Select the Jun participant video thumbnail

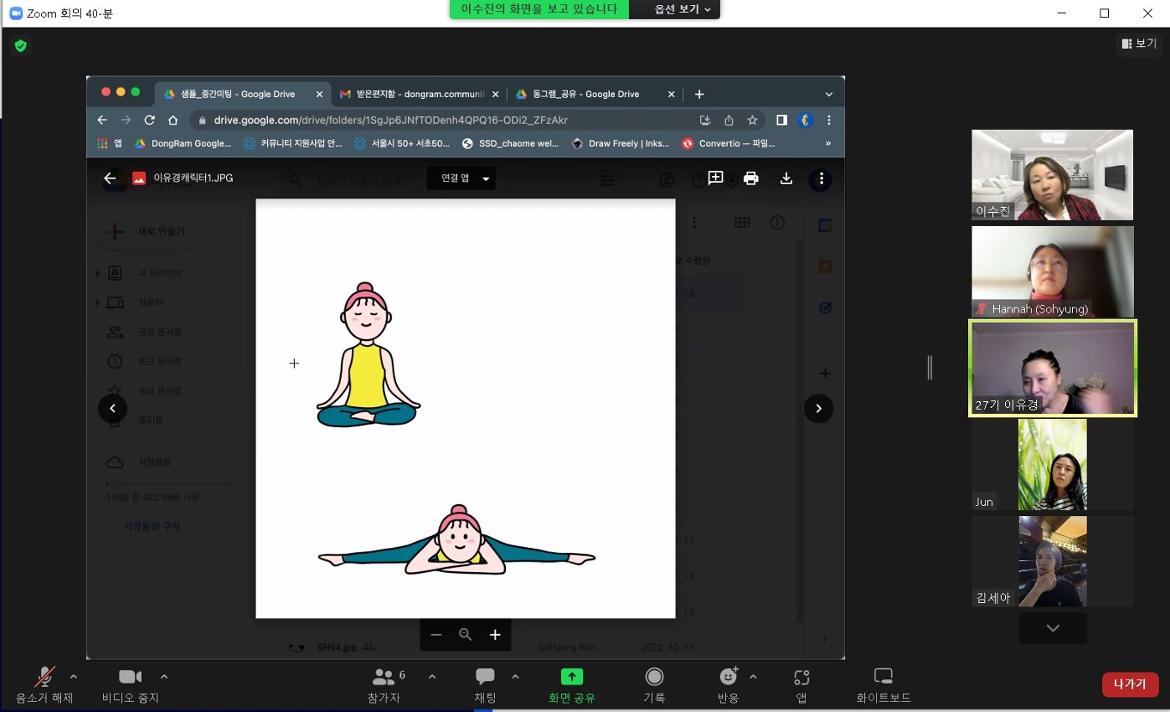1052,464
